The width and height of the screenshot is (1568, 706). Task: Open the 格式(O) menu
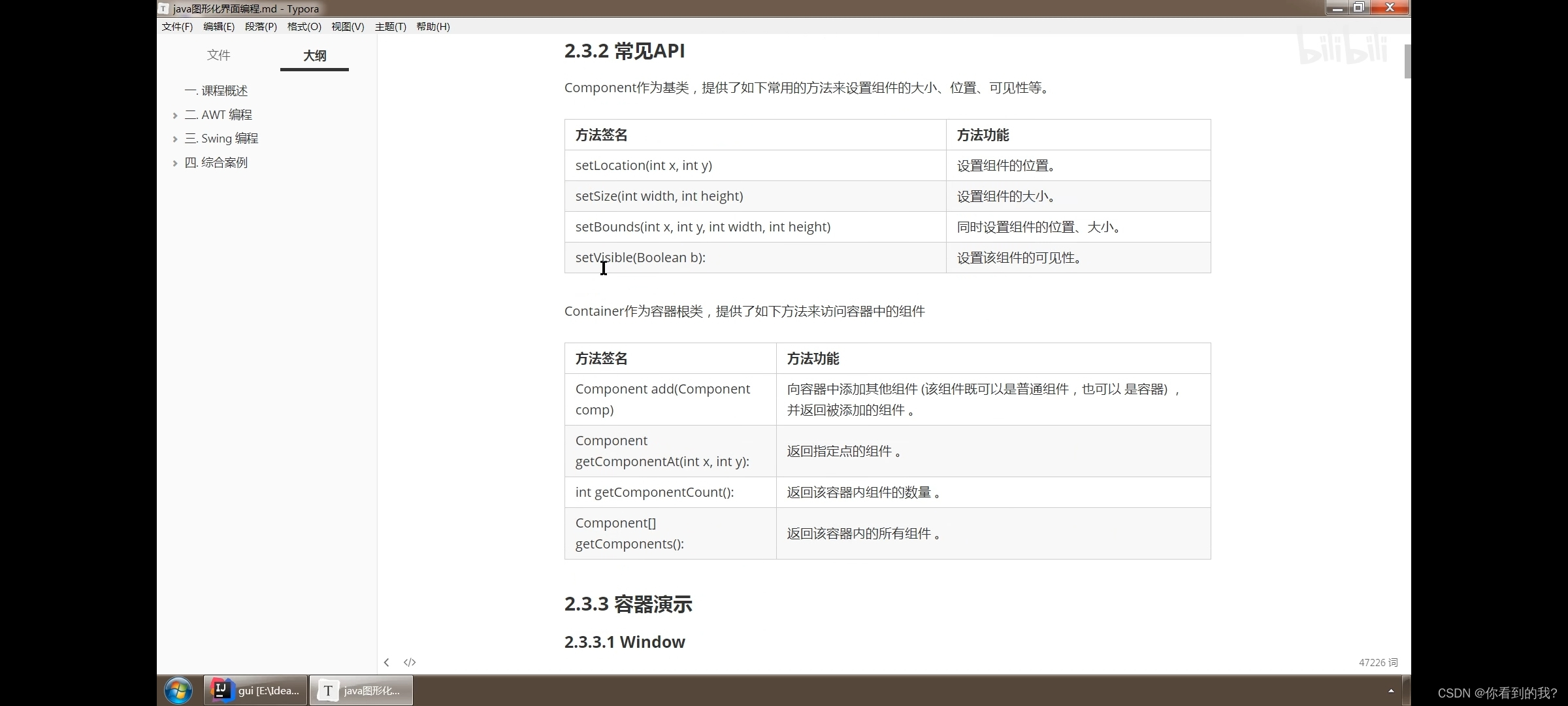304,27
